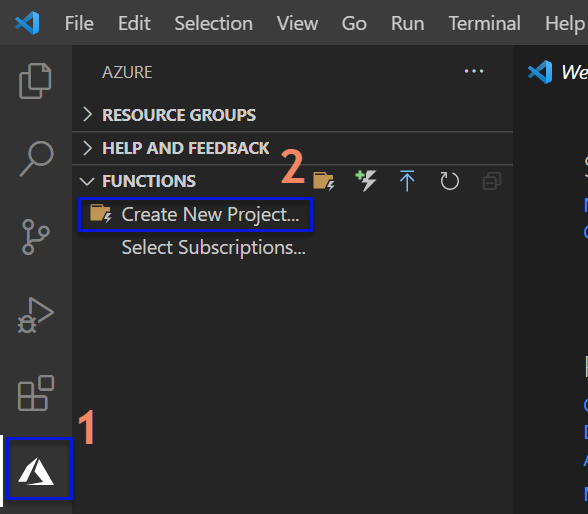Open the Edit menu
The width and height of the screenshot is (588, 514).
(134, 23)
